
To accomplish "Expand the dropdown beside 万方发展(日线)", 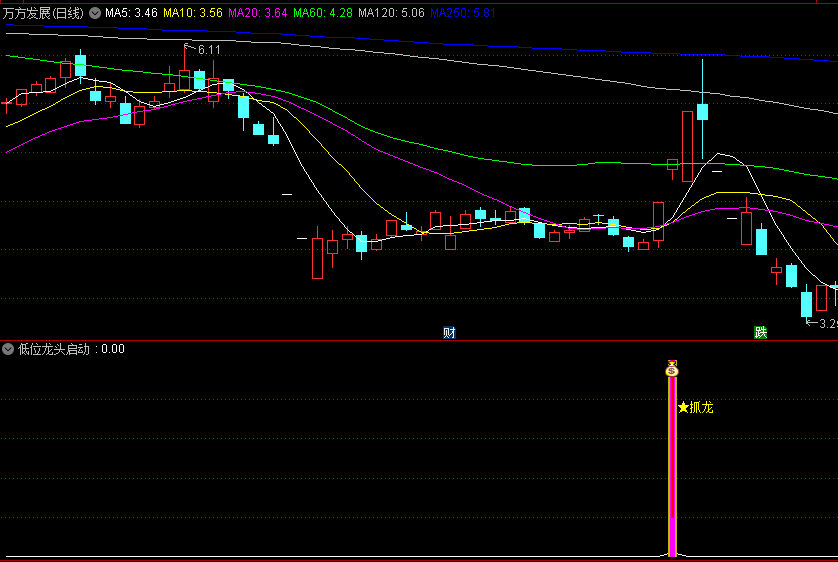I will (95, 13).
